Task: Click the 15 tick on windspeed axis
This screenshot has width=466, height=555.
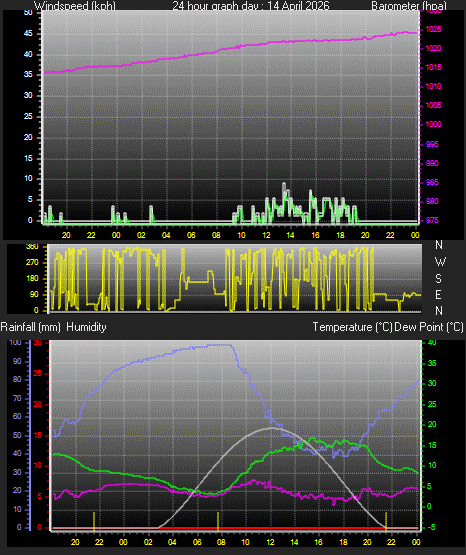Action: (28, 158)
